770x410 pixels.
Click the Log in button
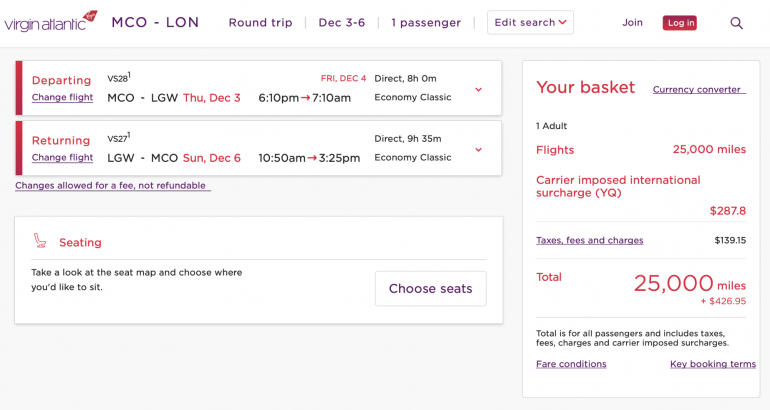(x=680, y=23)
